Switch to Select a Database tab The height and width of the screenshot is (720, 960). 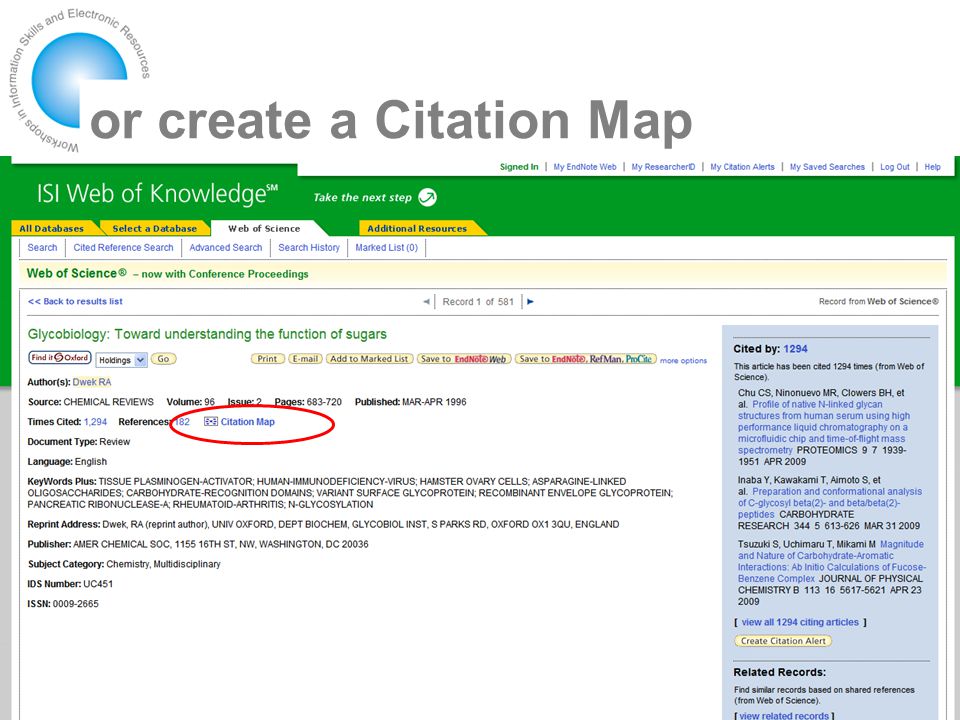pos(155,228)
